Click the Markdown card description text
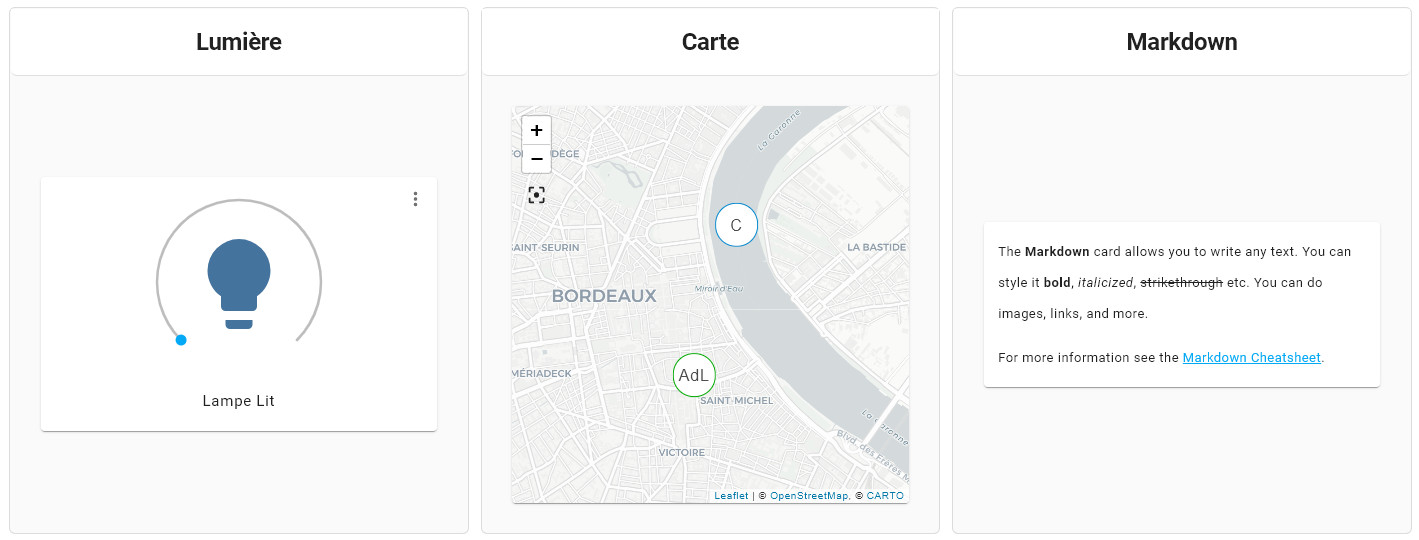Viewport: 1419px width, 540px height. (x=1175, y=282)
